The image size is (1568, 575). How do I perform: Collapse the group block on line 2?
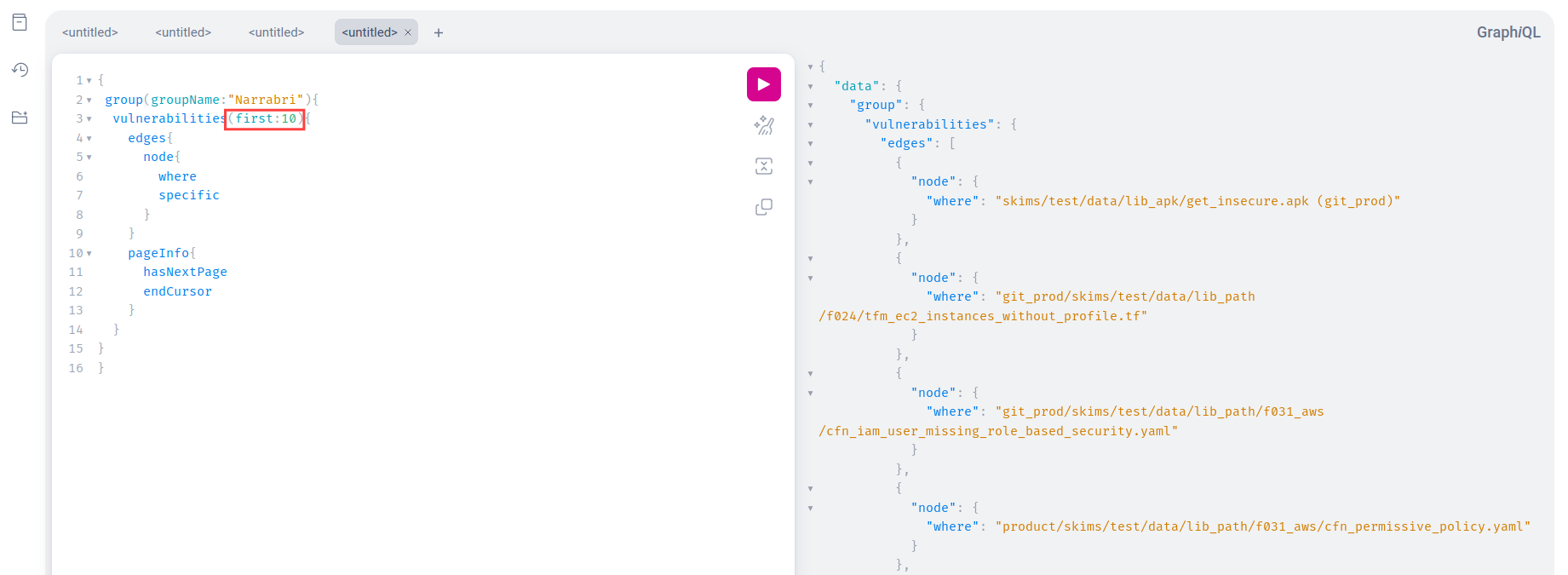coord(89,101)
